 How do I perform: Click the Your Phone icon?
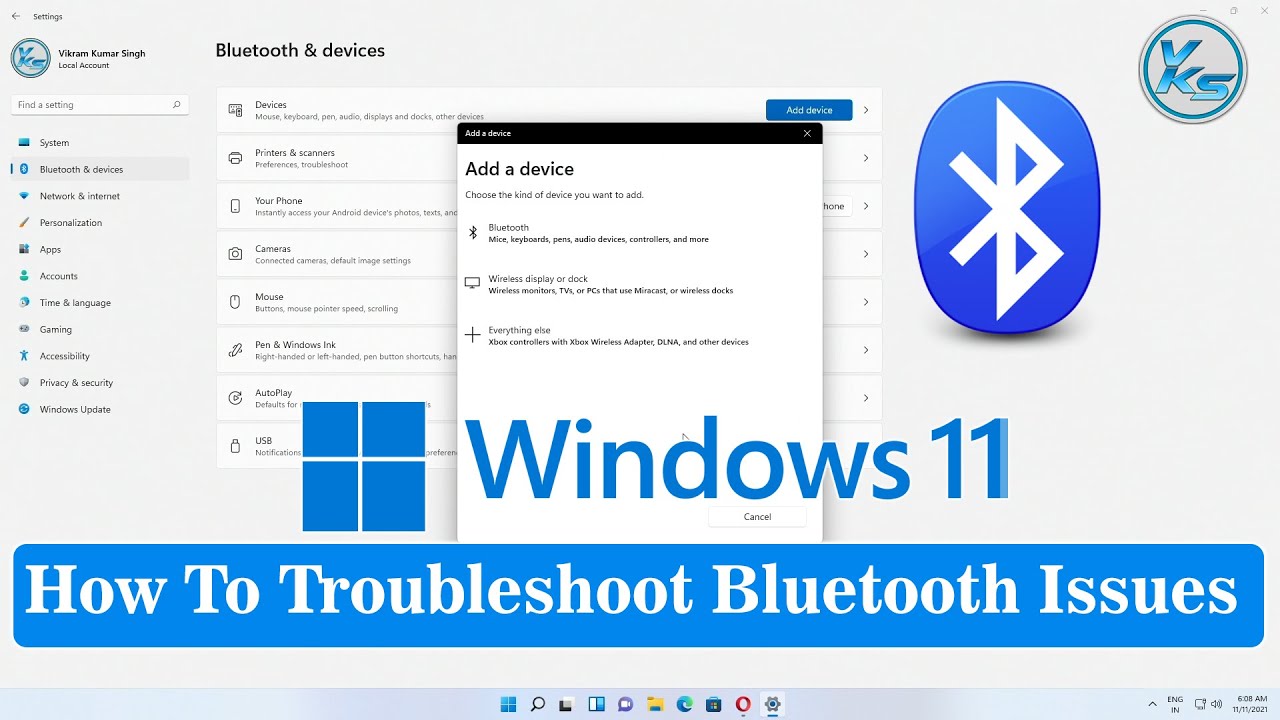tap(235, 206)
